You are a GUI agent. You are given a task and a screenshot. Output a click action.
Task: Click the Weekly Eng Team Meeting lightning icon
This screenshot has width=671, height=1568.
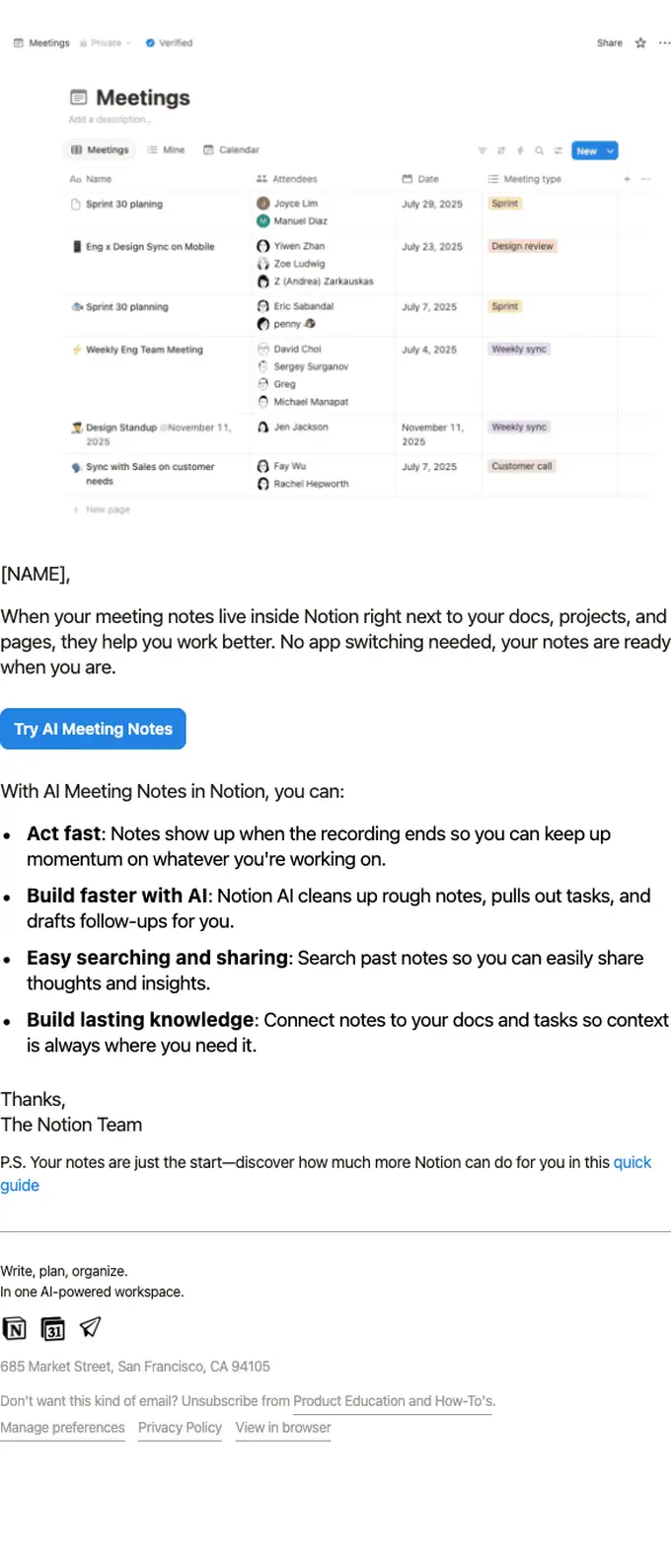tap(76, 350)
